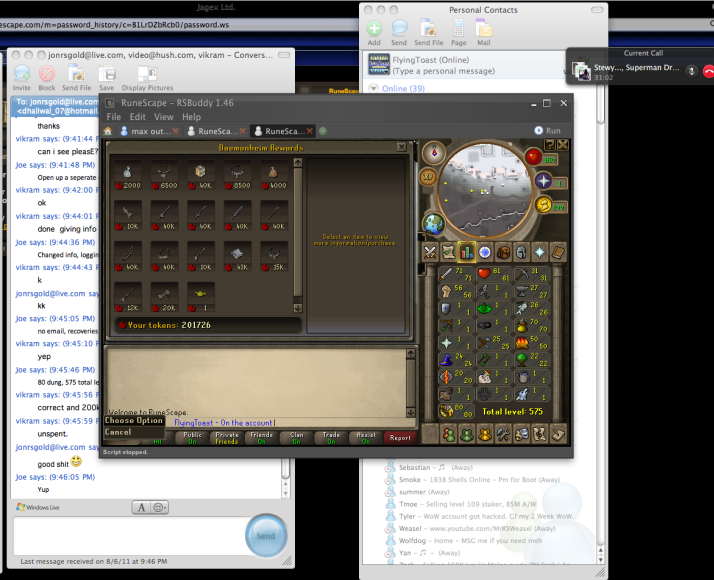Open the Options wrench tab
The height and width of the screenshot is (580, 714).
pos(503,434)
